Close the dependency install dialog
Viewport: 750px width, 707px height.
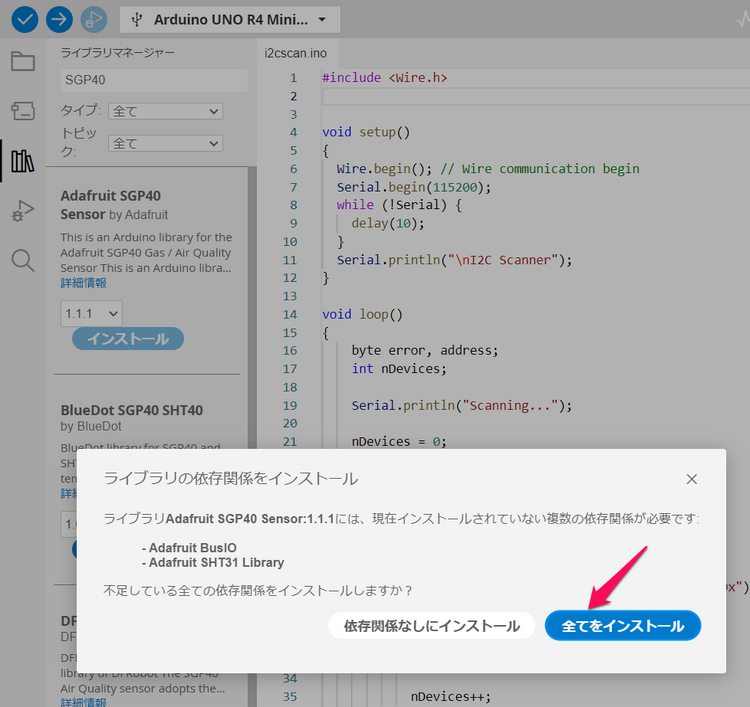click(691, 479)
